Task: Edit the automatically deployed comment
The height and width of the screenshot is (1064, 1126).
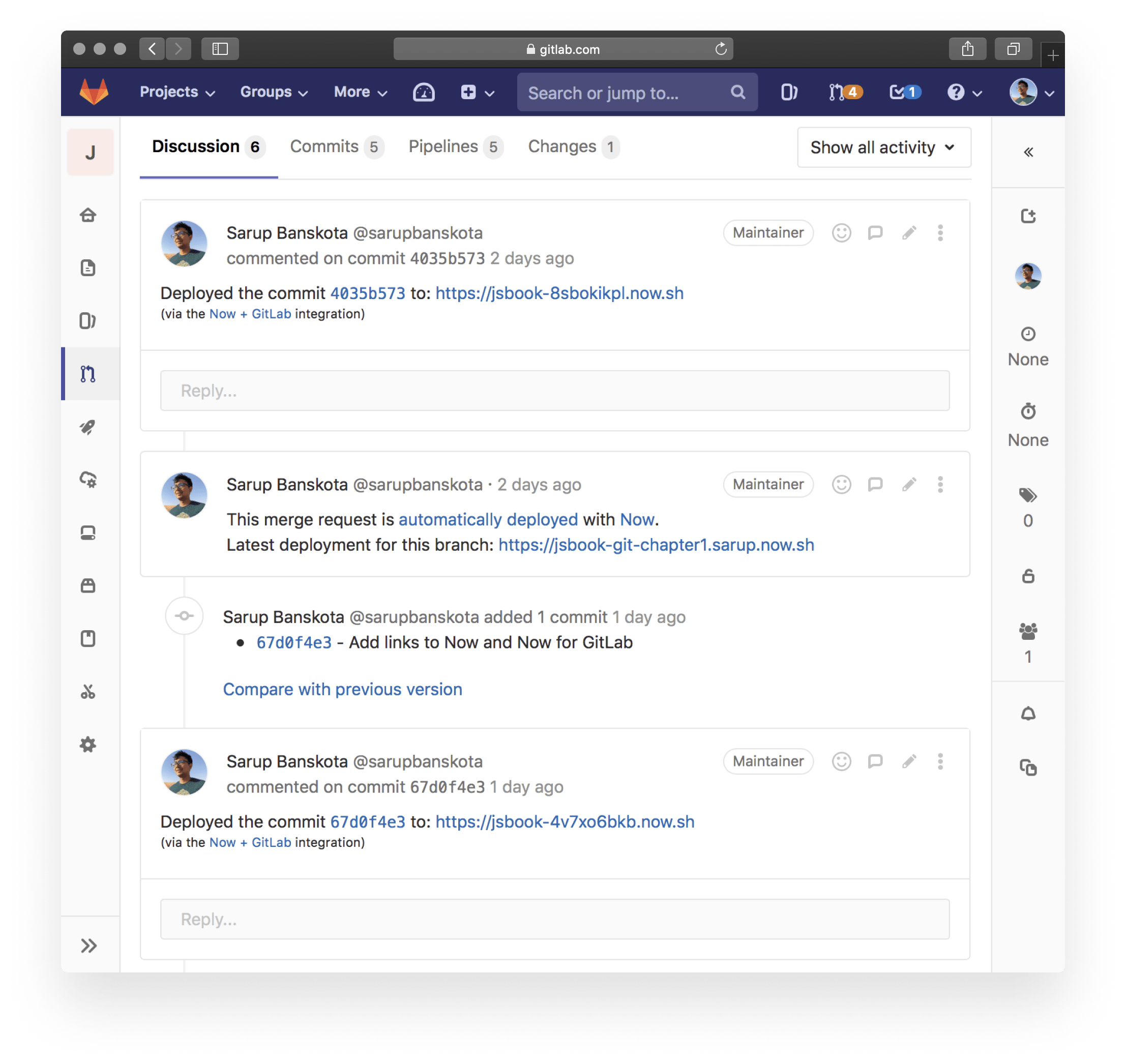Action: (x=909, y=484)
